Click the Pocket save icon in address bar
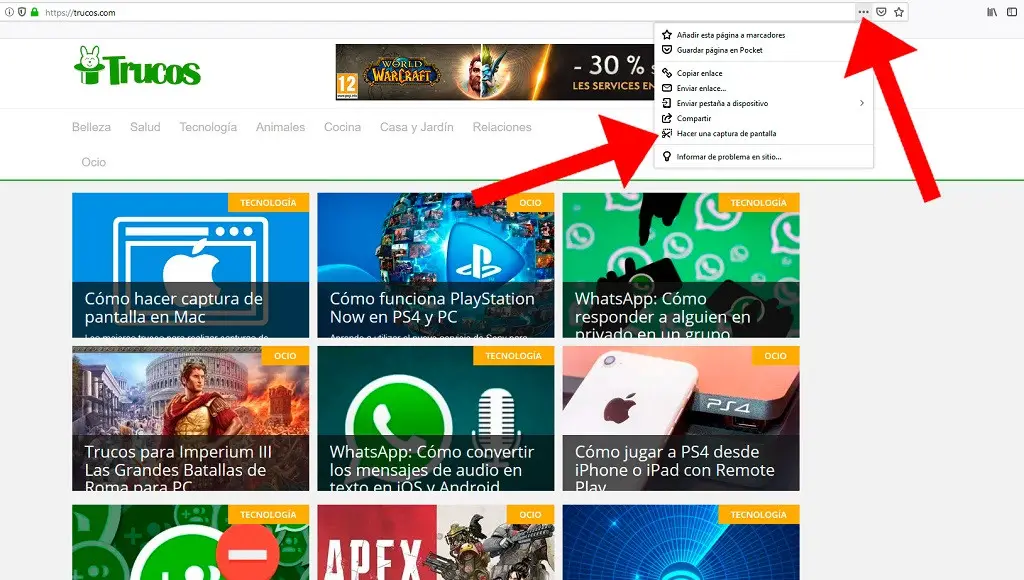This screenshot has height=580, width=1024. (x=881, y=12)
